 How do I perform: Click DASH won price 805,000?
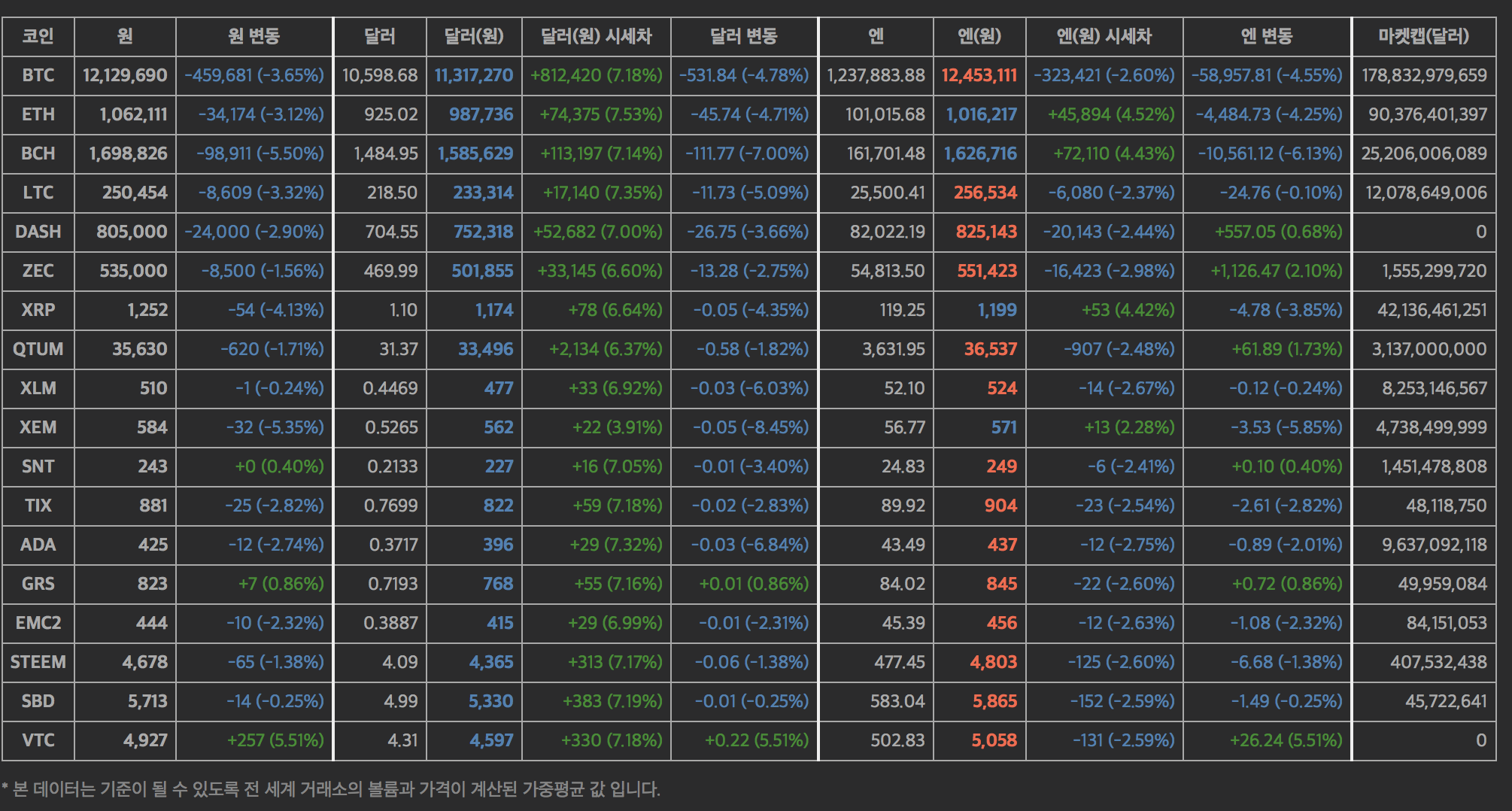[132, 232]
